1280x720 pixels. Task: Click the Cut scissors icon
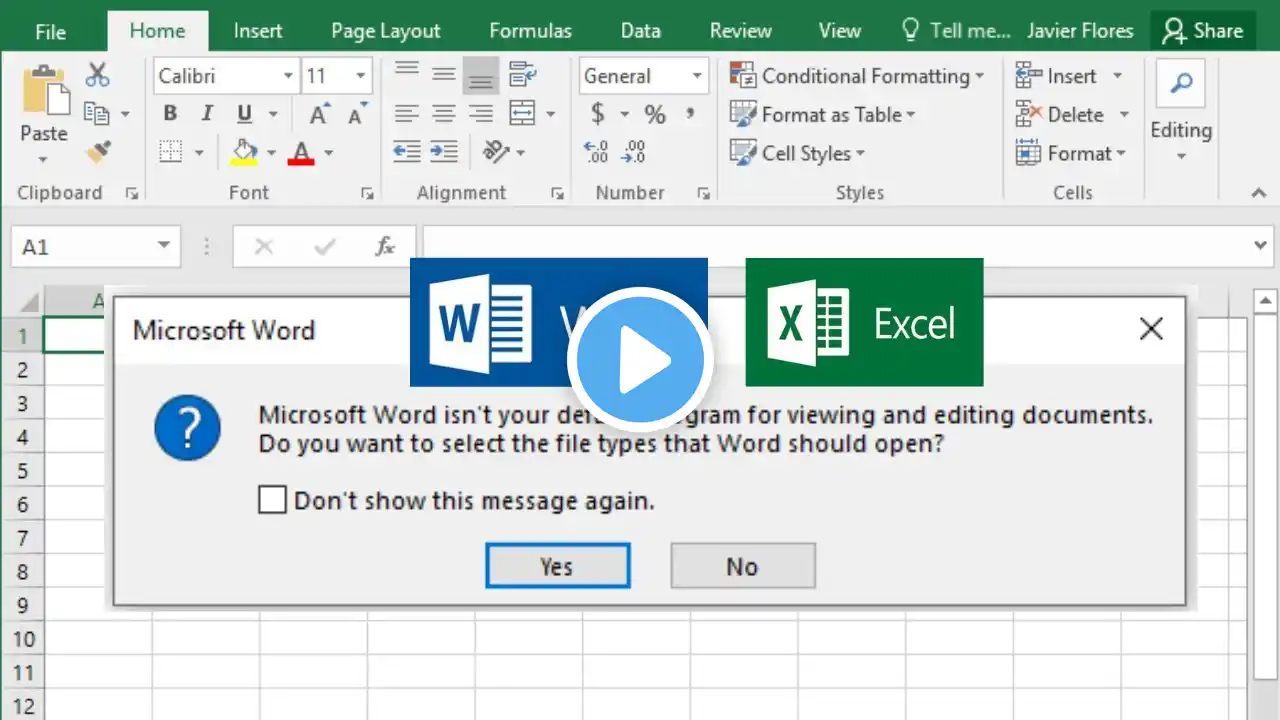97,75
